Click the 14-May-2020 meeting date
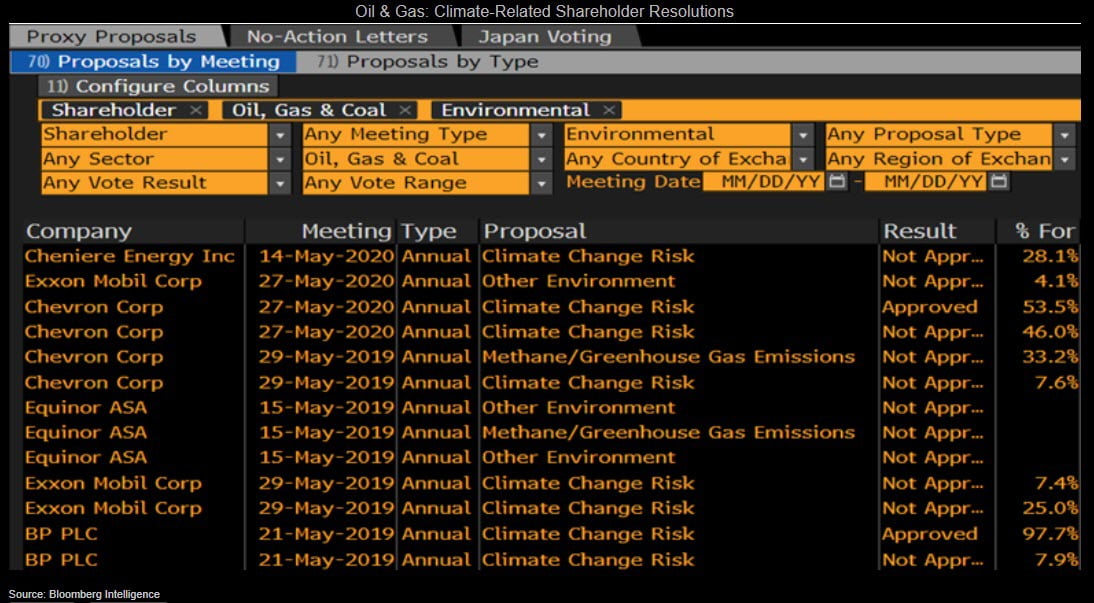Screen dimensions: 1094x603 [x=327, y=256]
